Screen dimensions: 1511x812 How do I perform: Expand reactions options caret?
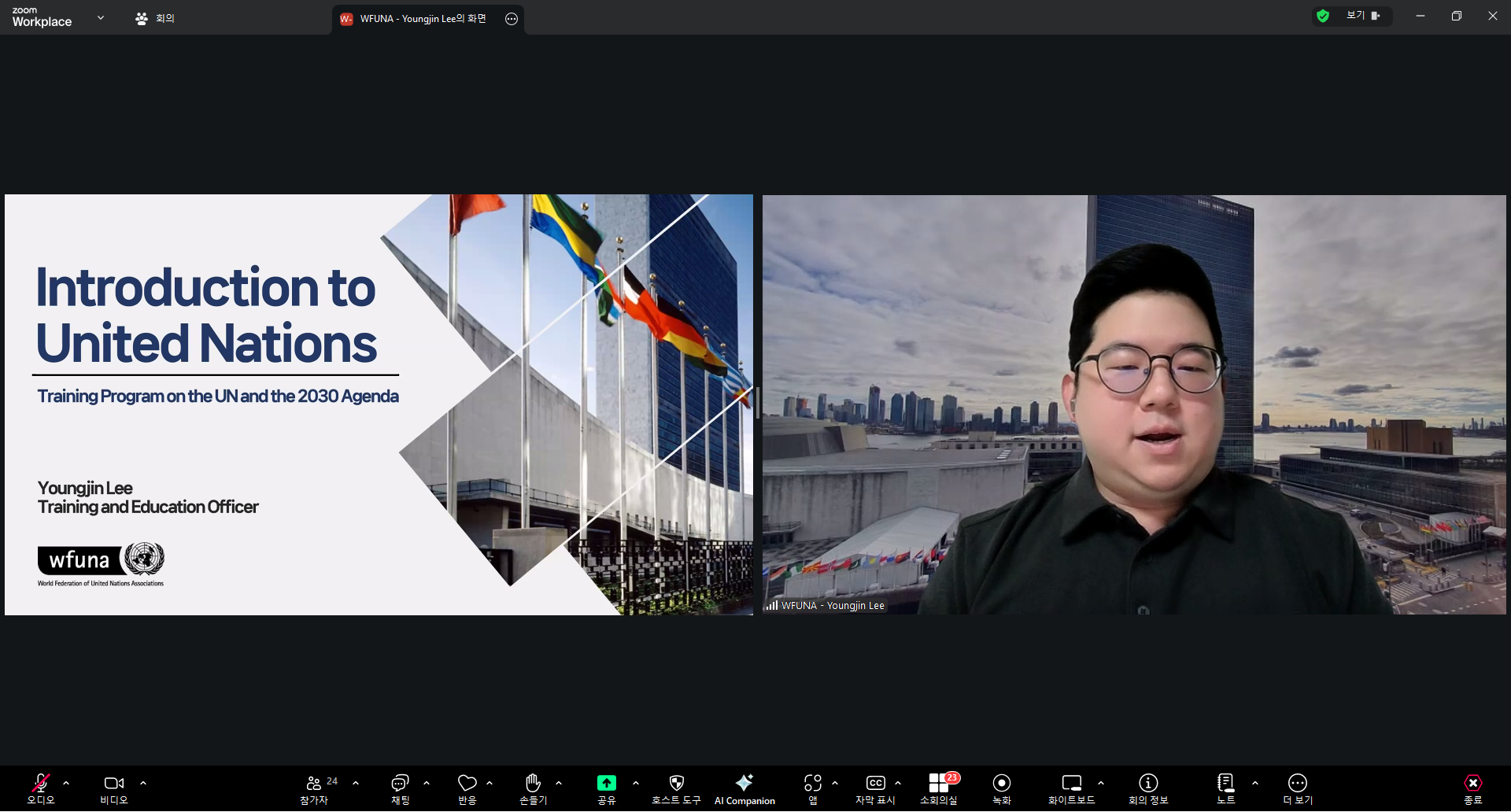(x=490, y=783)
